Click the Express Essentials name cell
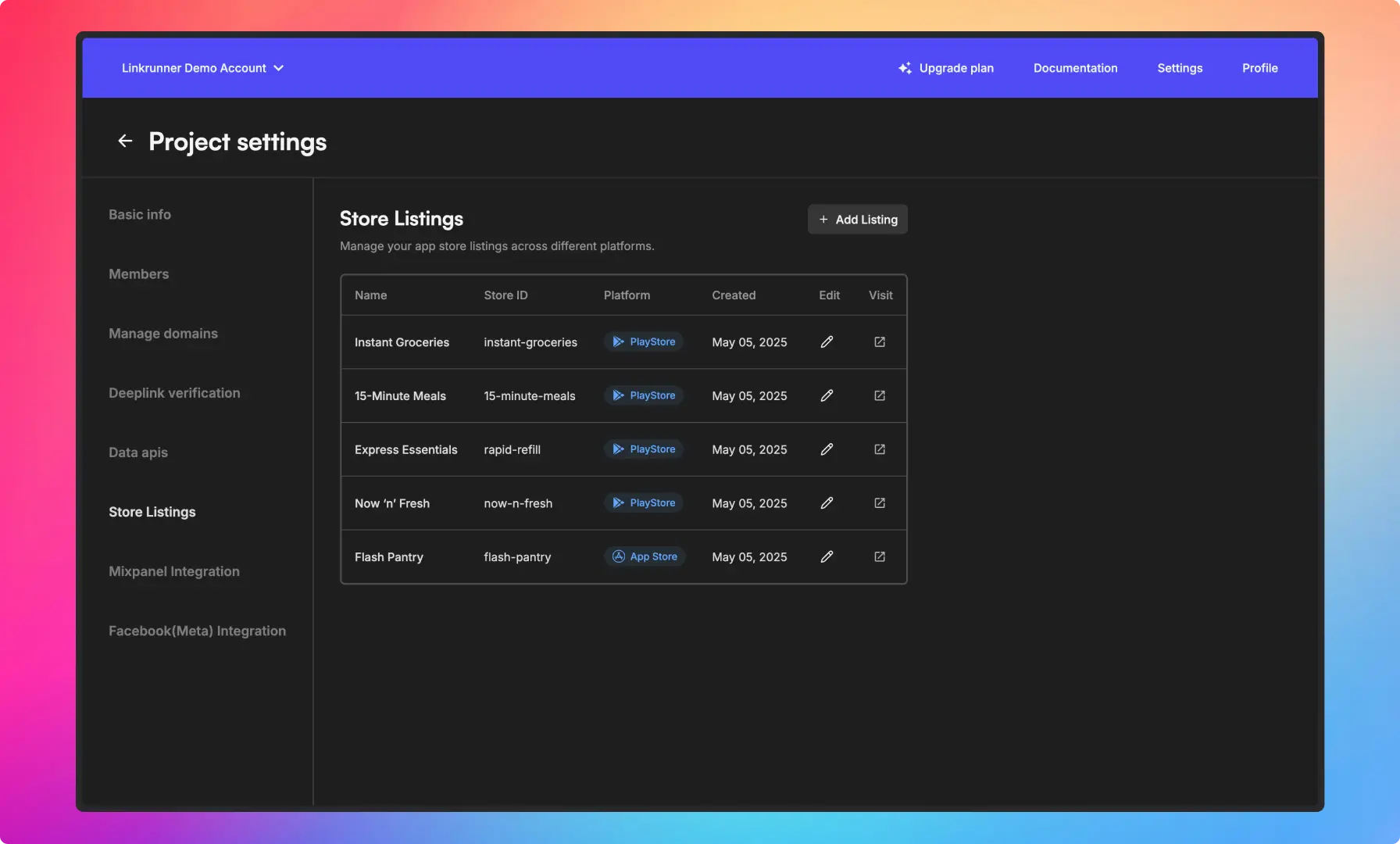Image resolution: width=1400 pixels, height=844 pixels. 405,449
